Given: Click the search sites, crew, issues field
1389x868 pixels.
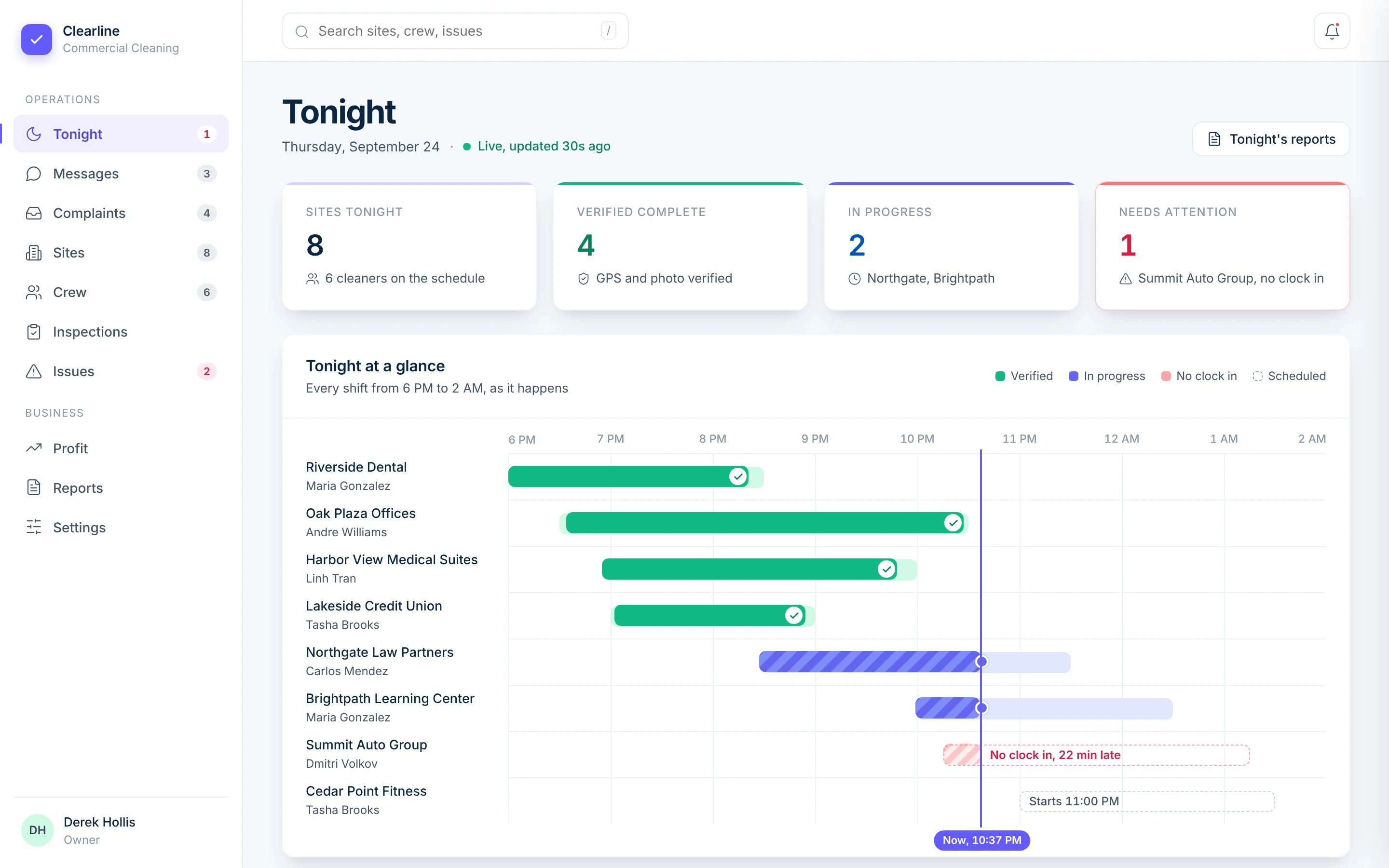Looking at the screenshot, I should pyautogui.click(x=455, y=31).
